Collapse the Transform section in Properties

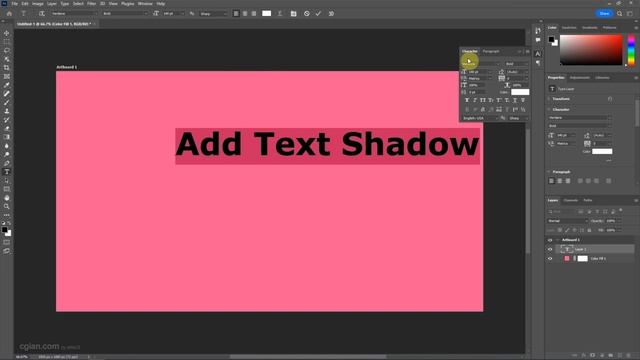click(549, 99)
